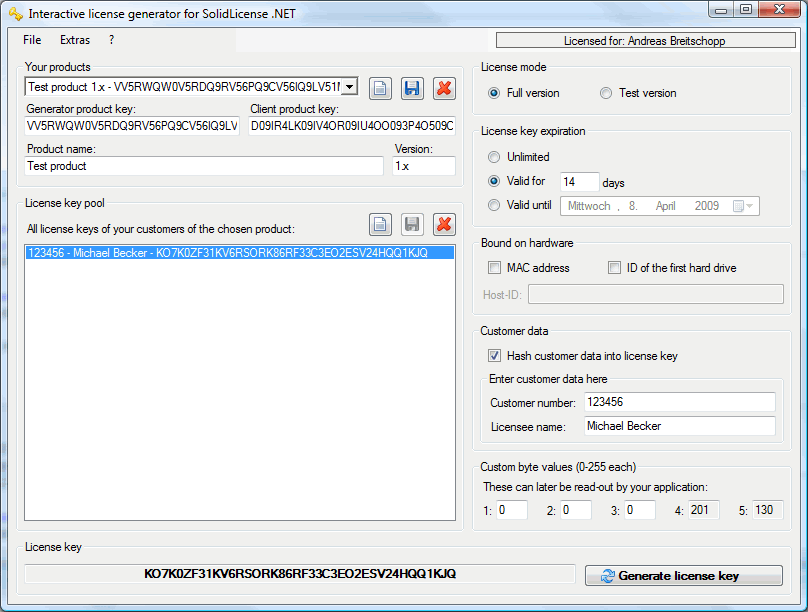Click the Generate license key button
This screenshot has width=808, height=612.
click(685, 575)
